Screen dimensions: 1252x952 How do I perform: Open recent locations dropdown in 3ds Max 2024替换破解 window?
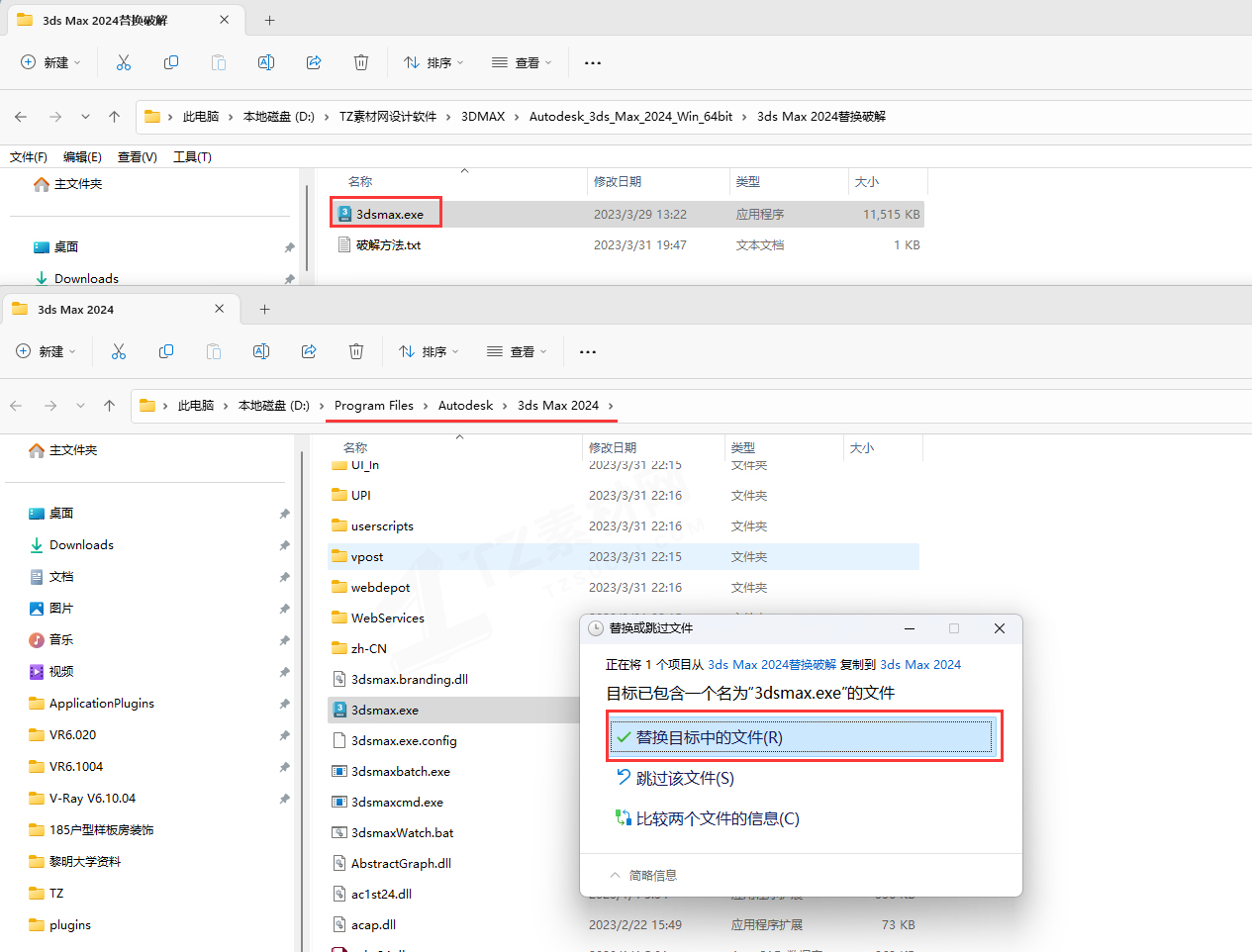85,117
